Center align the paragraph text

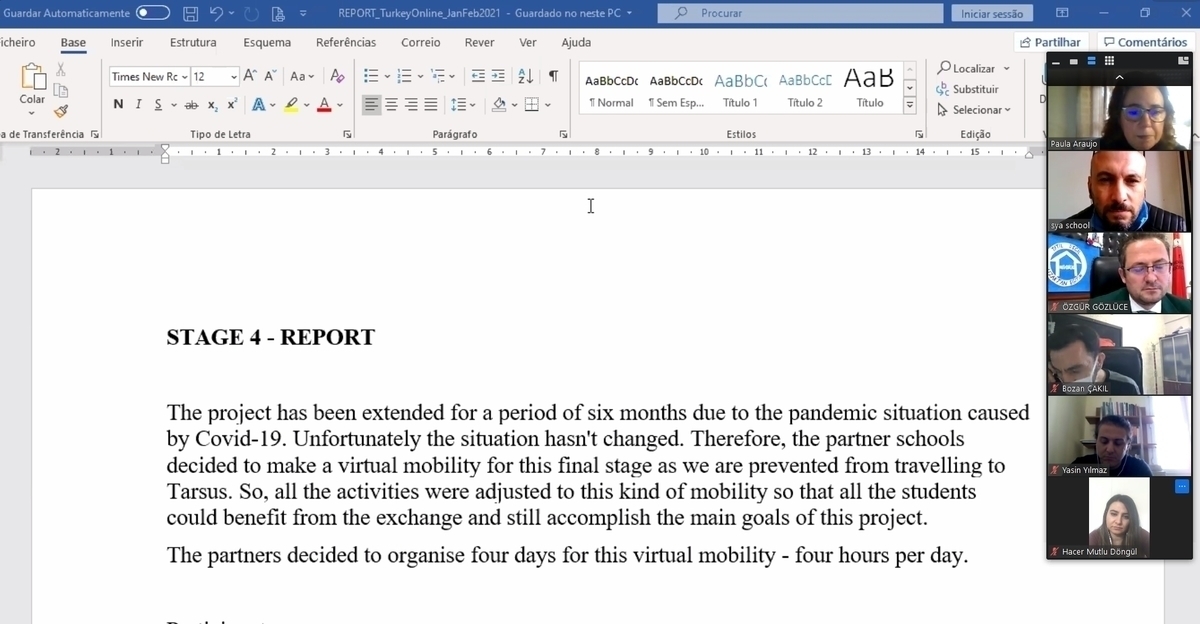(x=391, y=105)
